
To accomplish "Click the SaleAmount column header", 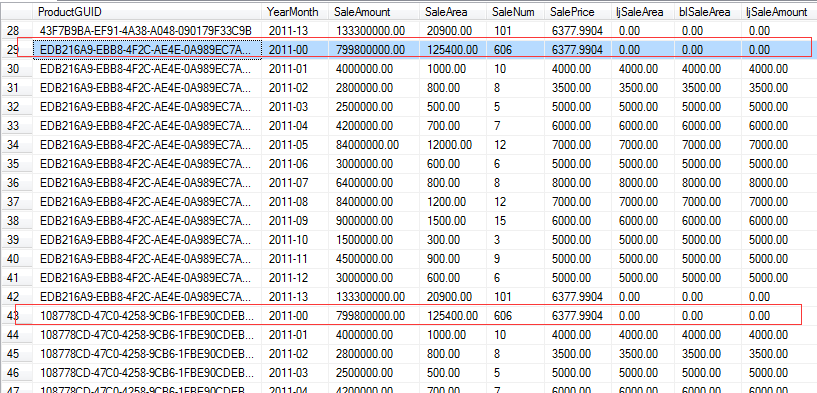I will tap(374, 11).
